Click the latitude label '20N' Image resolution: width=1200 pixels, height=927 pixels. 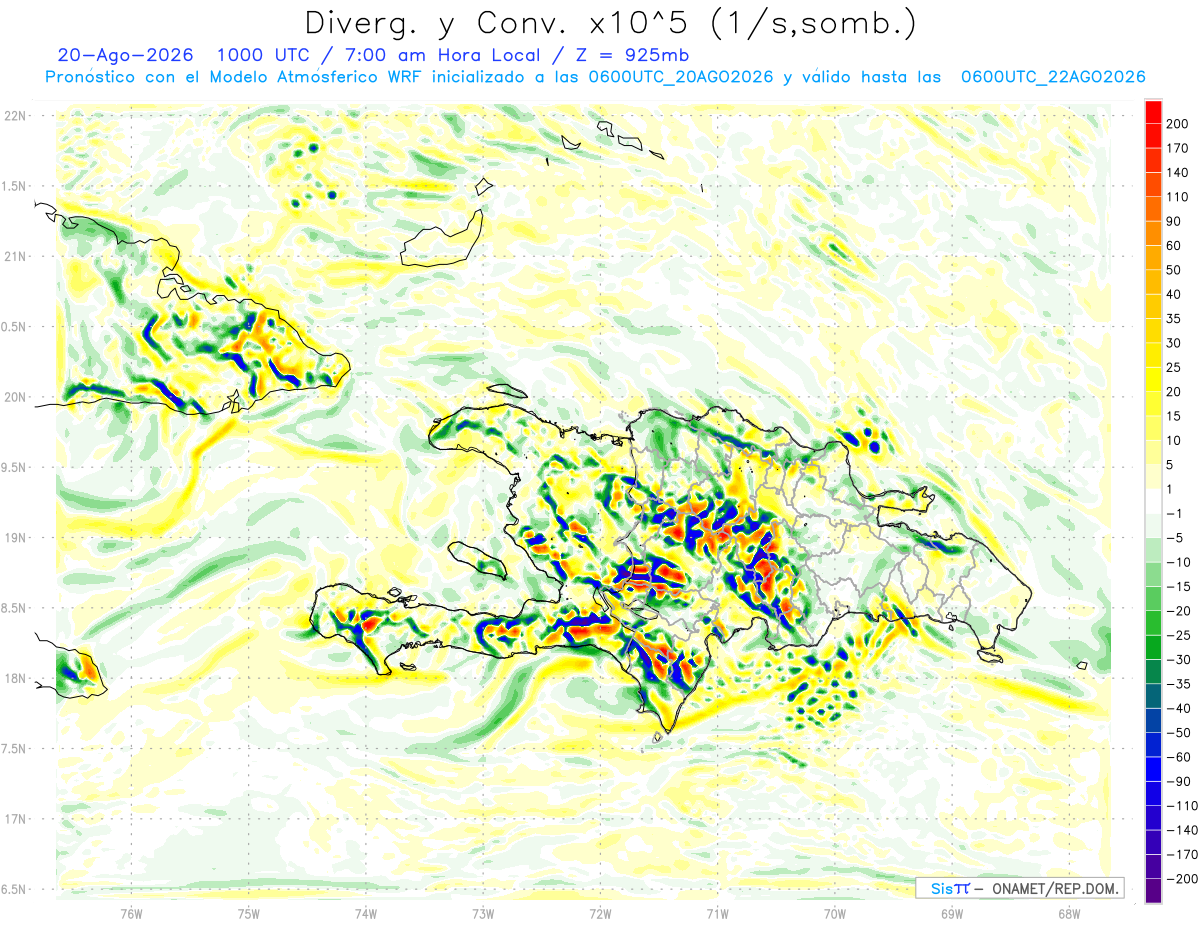click(16, 397)
